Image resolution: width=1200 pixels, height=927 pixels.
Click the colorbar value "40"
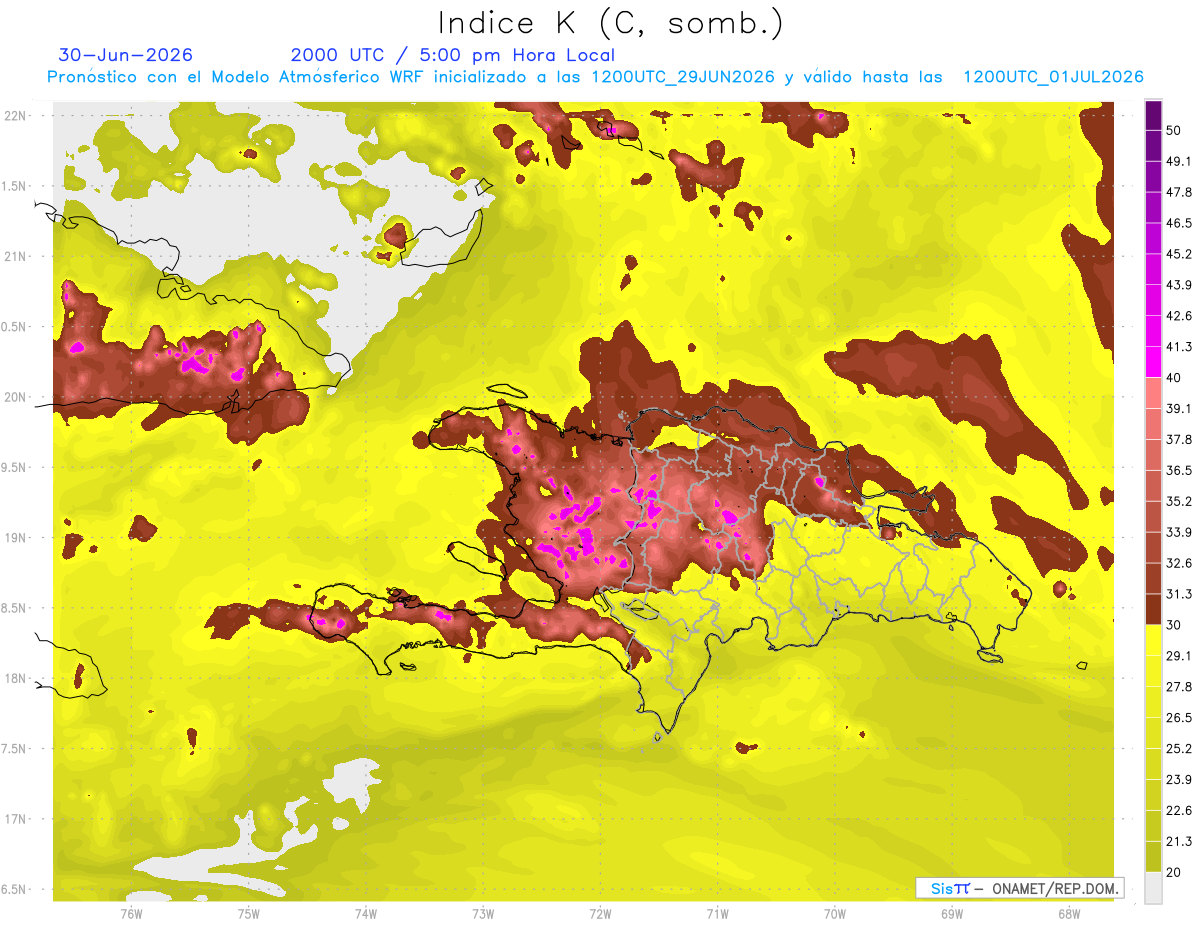tap(1175, 377)
